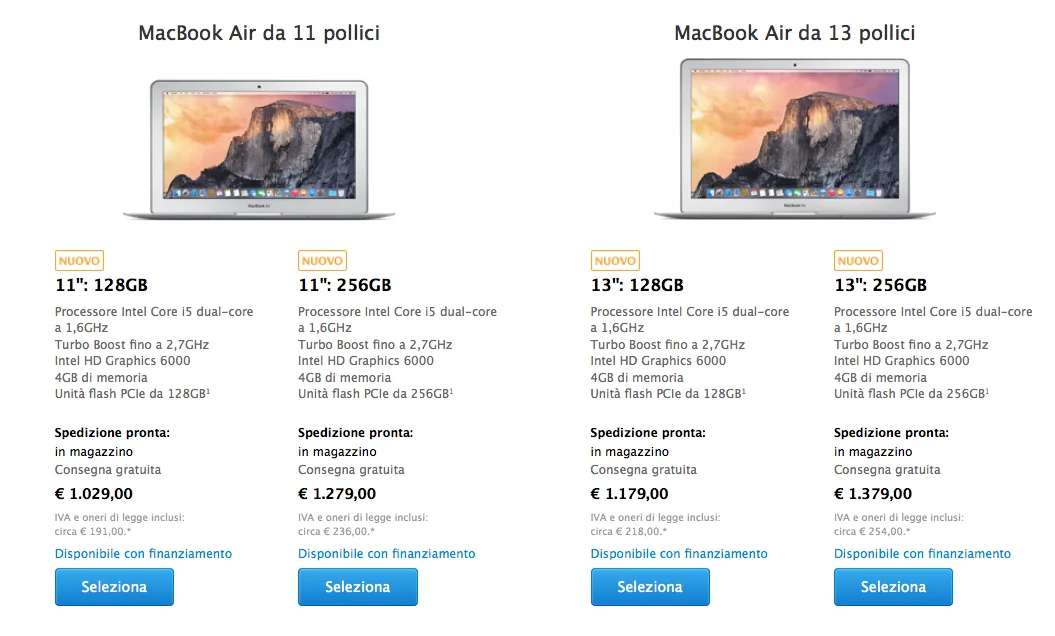Viewport: 1055px width, 636px height.
Task: Click the € 1.379,00 price
Action: coord(873,494)
